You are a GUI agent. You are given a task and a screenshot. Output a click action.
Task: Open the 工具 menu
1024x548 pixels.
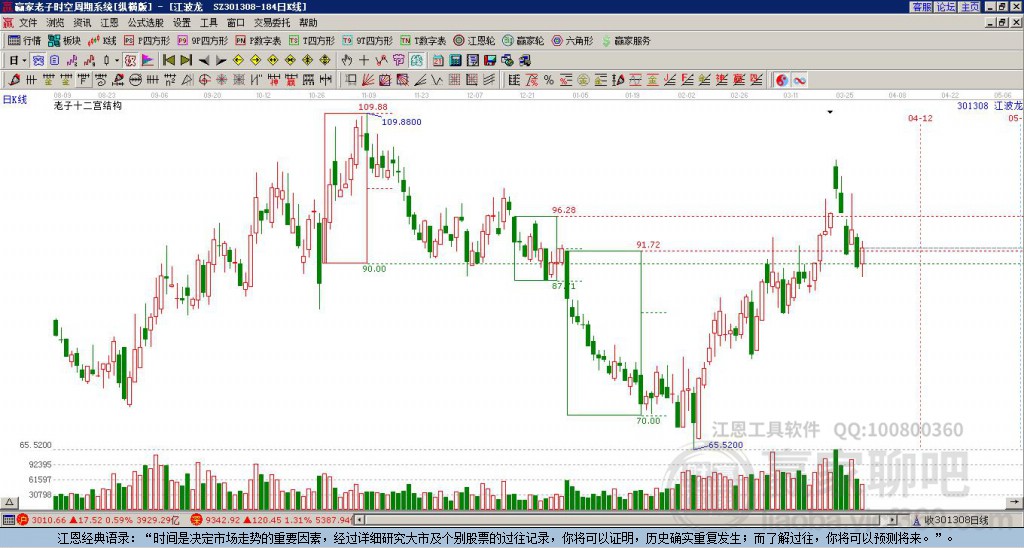coord(208,23)
